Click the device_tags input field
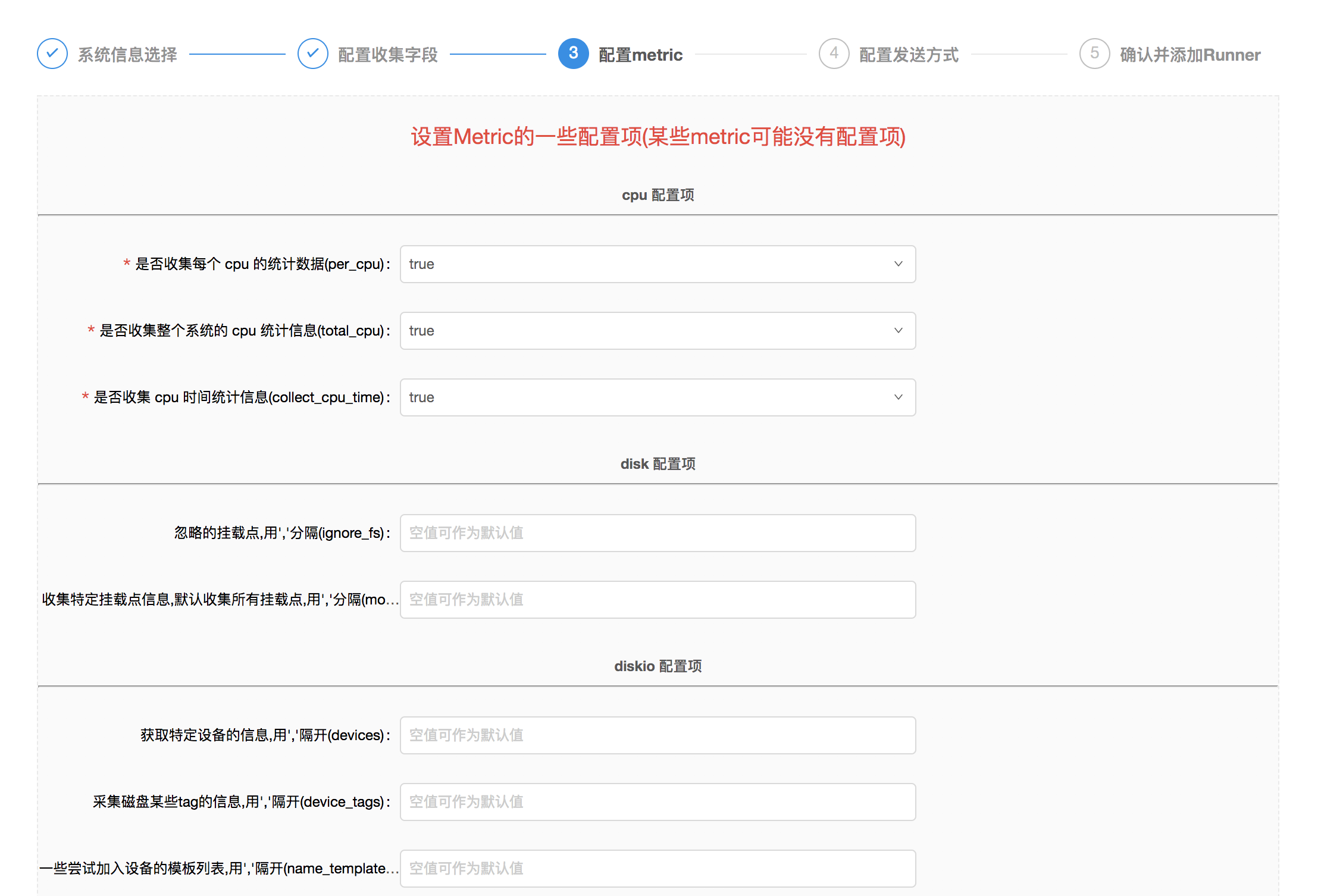This screenshot has width=1321, height=896. point(658,802)
